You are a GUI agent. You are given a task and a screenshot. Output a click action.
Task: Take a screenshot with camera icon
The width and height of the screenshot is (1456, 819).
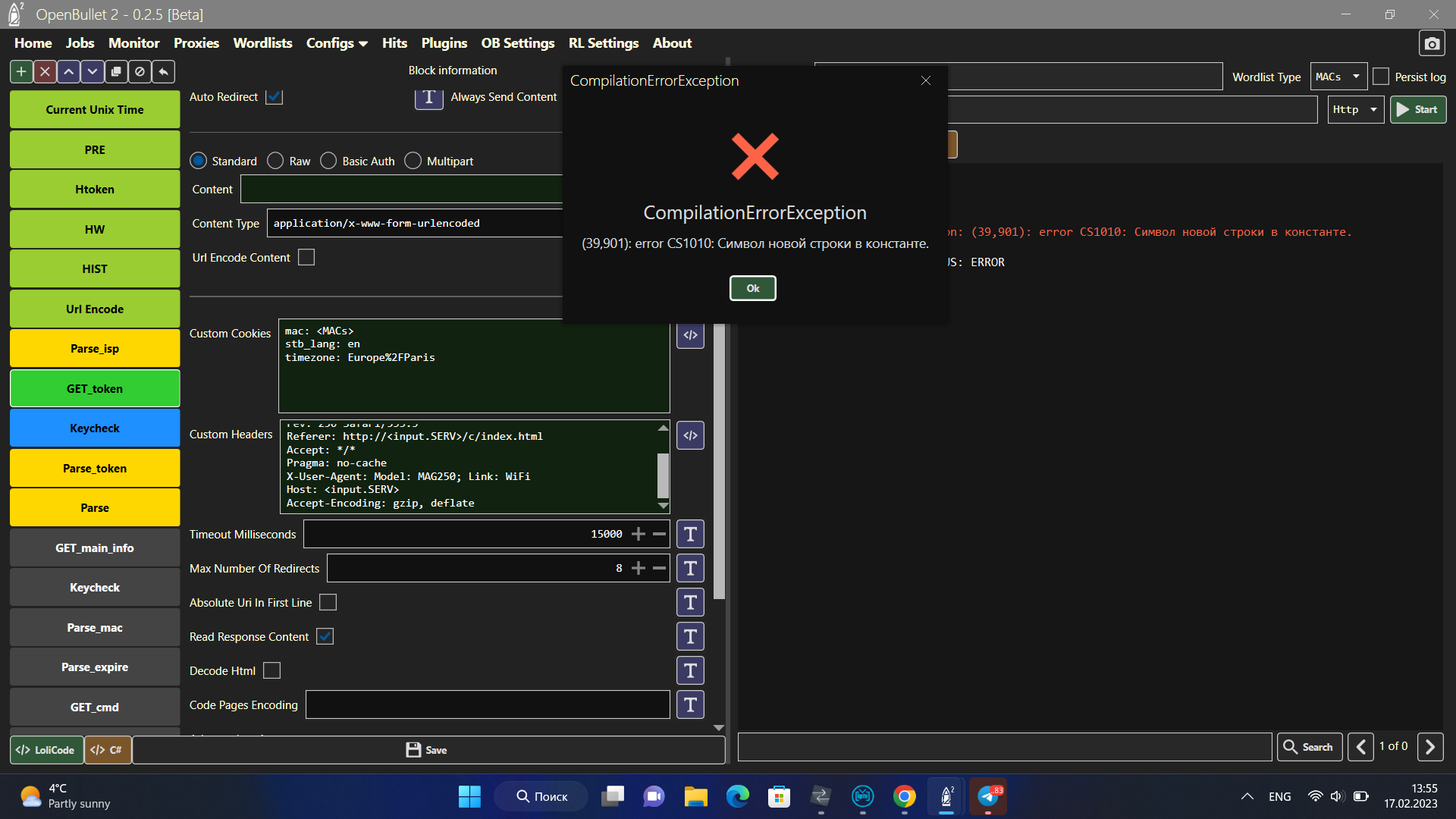(1432, 43)
